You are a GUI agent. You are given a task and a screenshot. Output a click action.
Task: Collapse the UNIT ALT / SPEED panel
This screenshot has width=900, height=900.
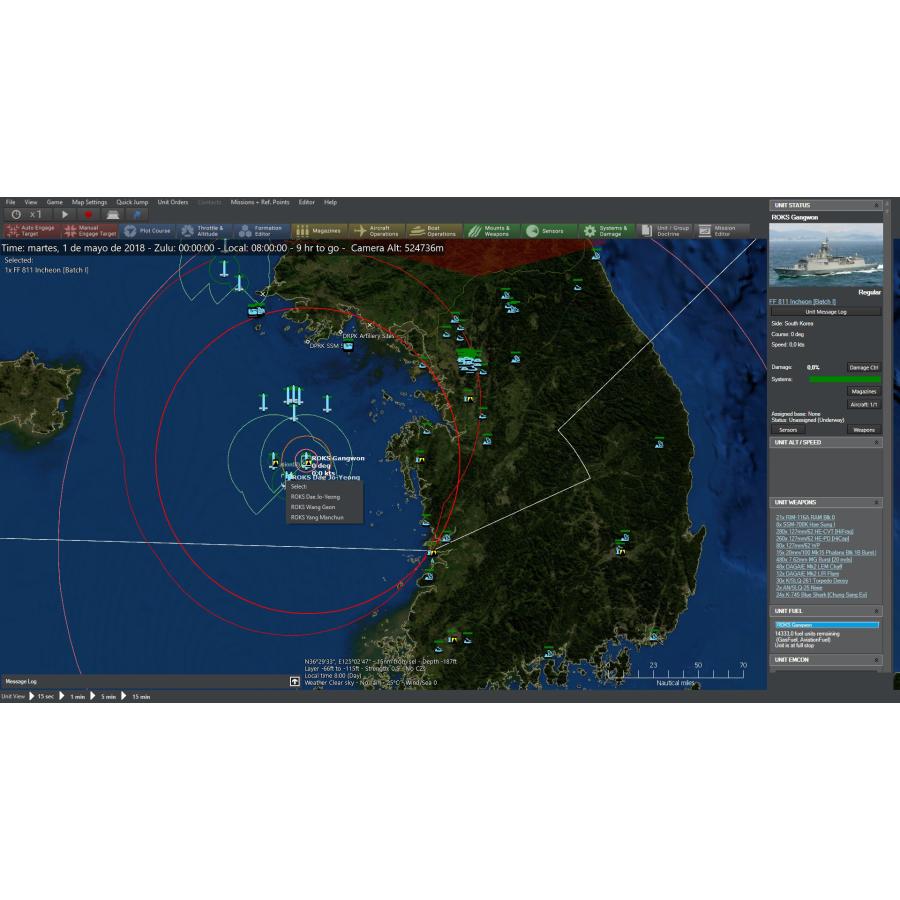click(876, 442)
